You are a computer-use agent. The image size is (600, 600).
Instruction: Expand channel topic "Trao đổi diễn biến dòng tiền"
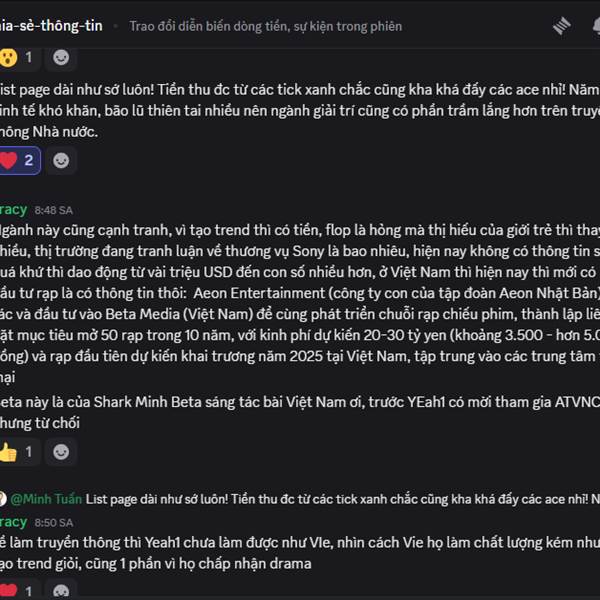265,26
